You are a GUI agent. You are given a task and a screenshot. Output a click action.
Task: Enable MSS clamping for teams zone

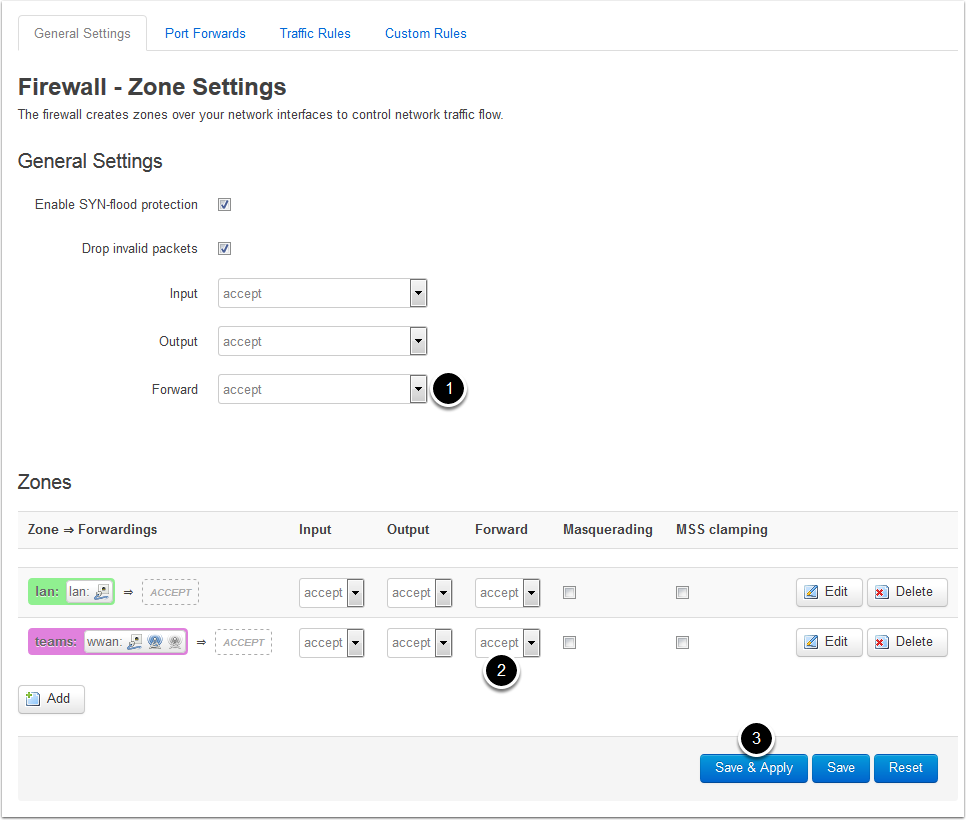pyautogui.click(x=682, y=643)
